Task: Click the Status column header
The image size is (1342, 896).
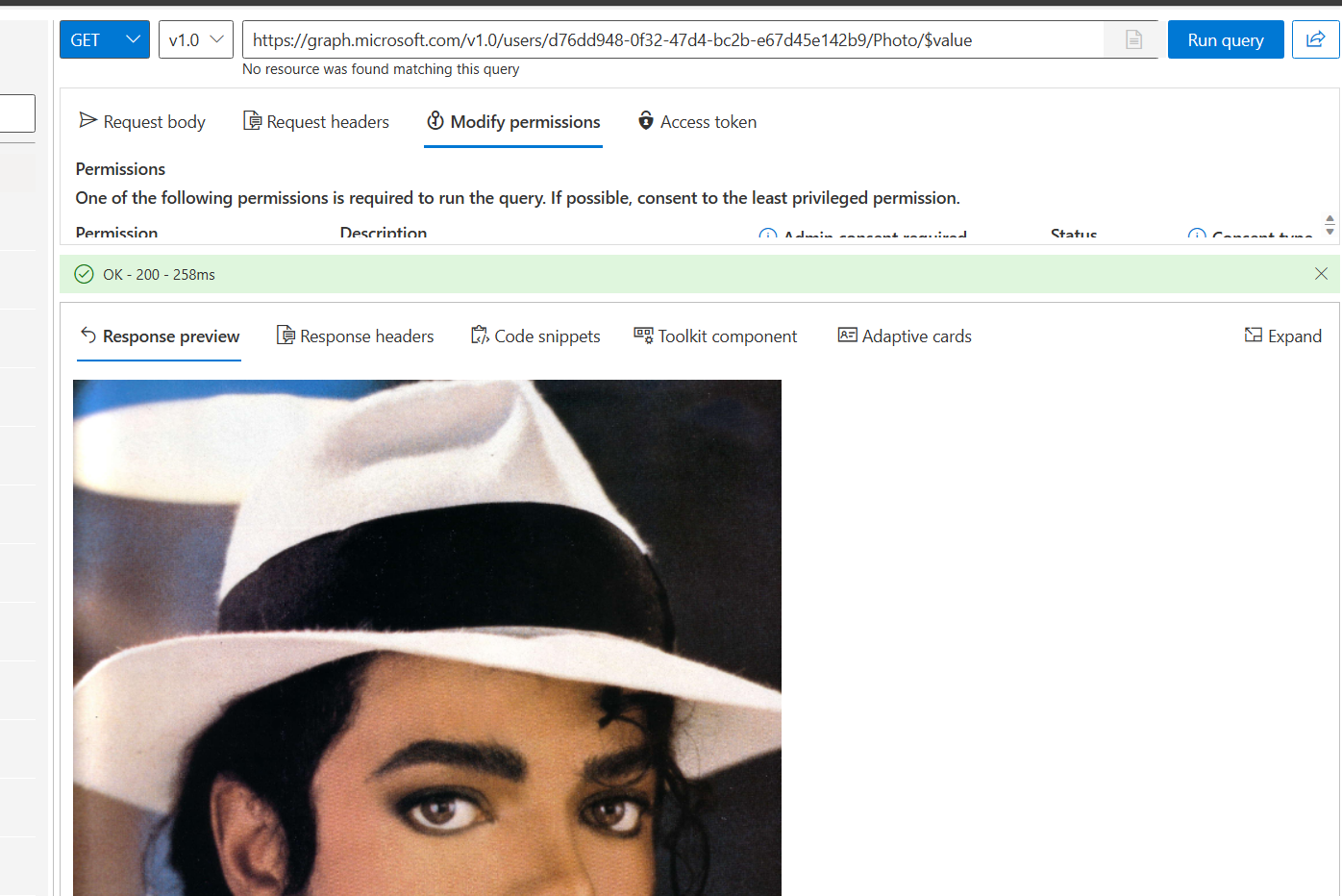Action: (x=1074, y=235)
